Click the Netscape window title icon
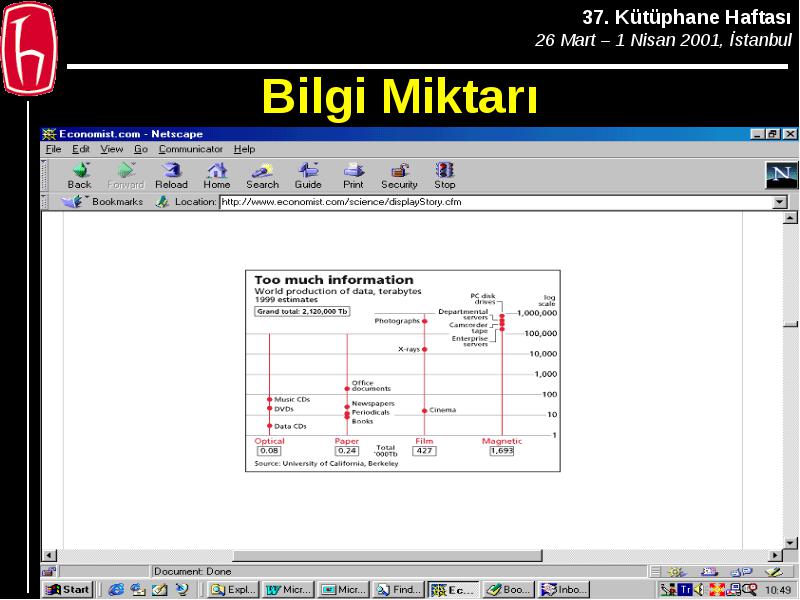 point(49,134)
